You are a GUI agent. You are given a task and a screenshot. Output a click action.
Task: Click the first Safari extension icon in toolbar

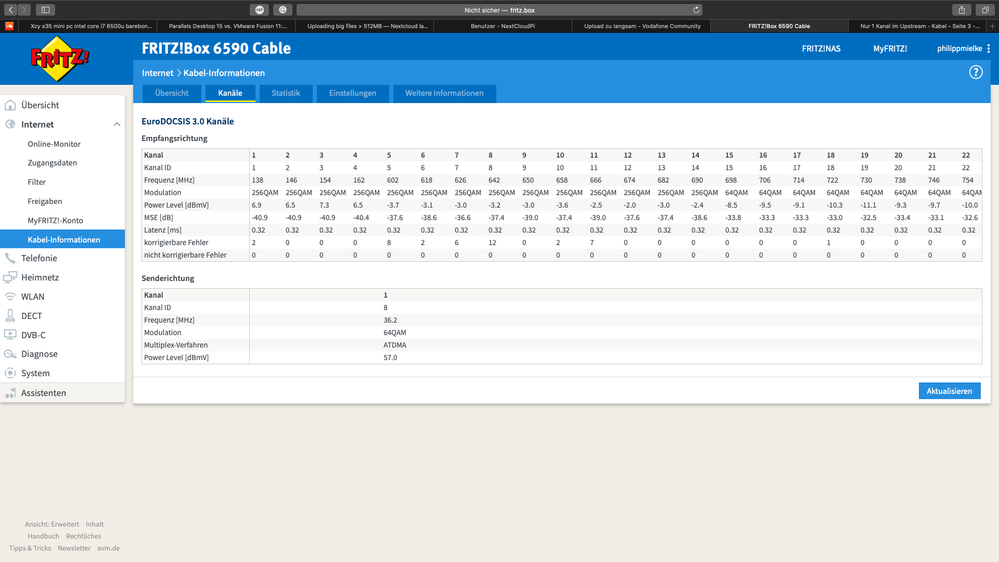click(x=259, y=10)
